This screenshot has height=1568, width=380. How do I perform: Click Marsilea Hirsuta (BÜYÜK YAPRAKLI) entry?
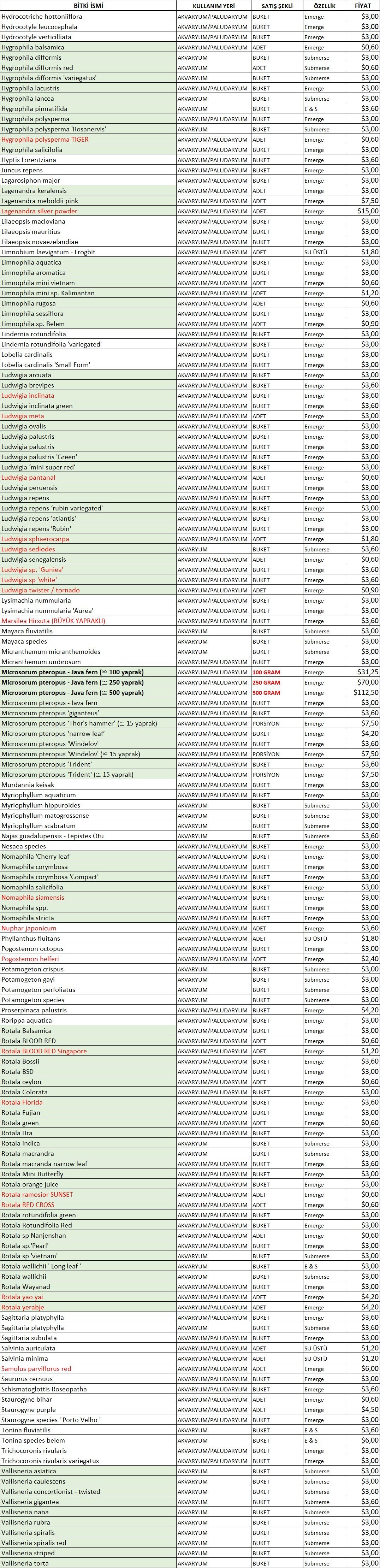point(53,621)
